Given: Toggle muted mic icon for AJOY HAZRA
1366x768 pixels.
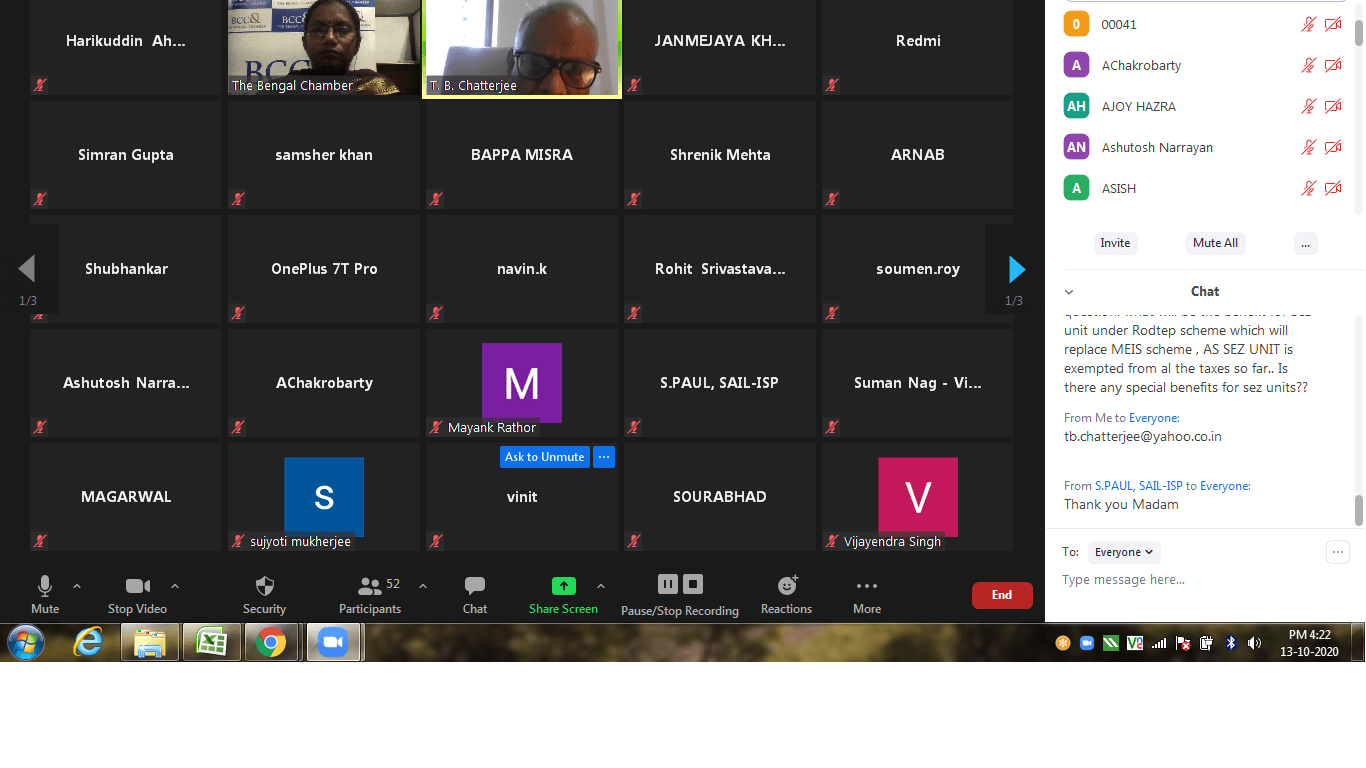Looking at the screenshot, I should [x=1308, y=106].
